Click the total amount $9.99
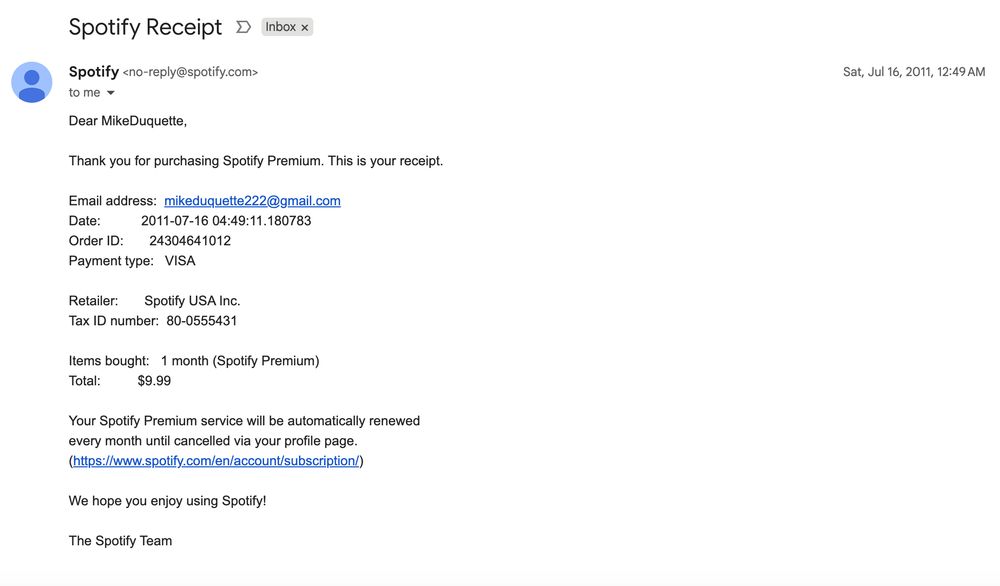Image resolution: width=1000 pixels, height=586 pixels. tap(154, 381)
